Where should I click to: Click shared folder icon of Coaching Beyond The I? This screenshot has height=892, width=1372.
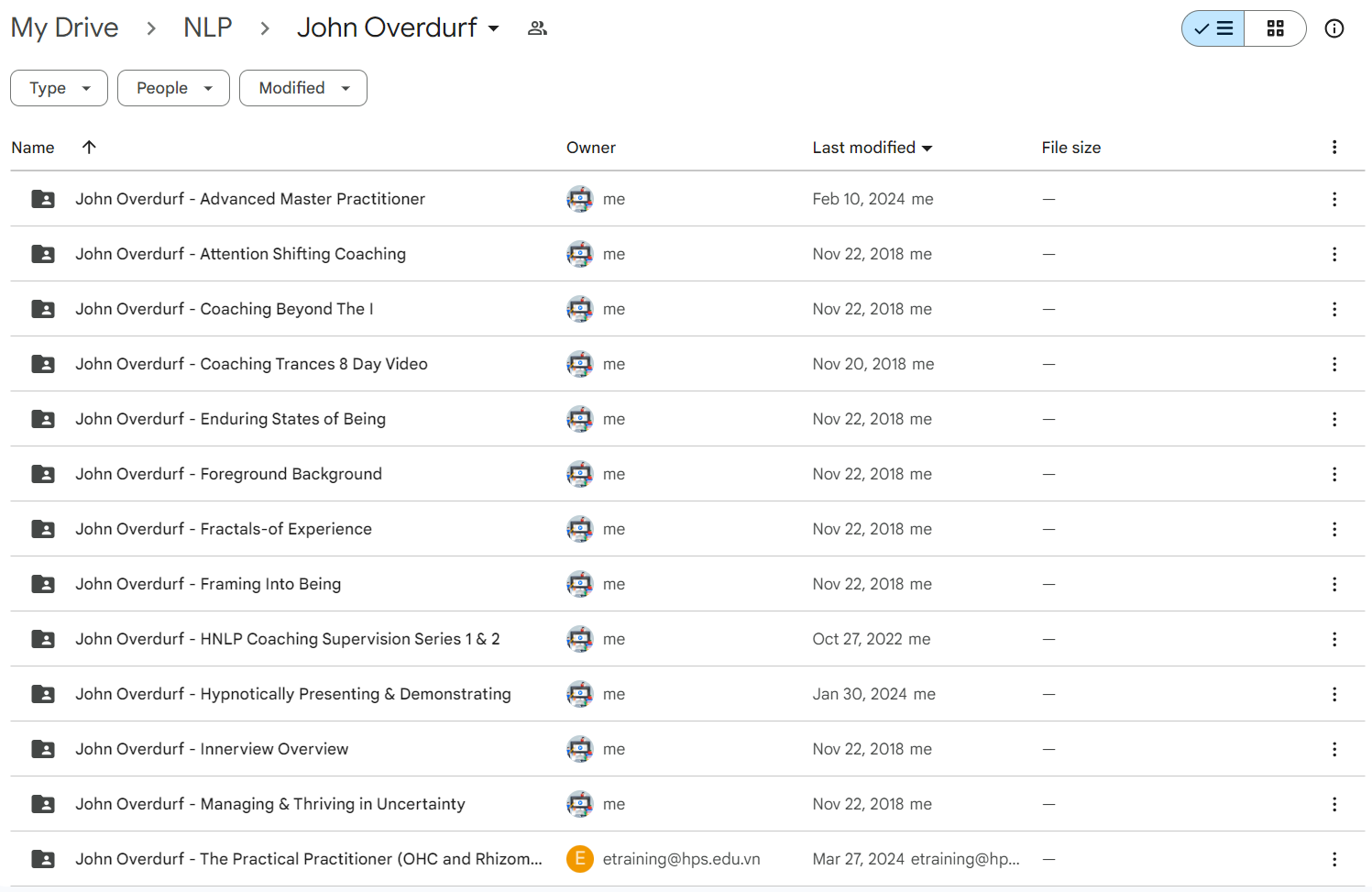tap(43, 309)
